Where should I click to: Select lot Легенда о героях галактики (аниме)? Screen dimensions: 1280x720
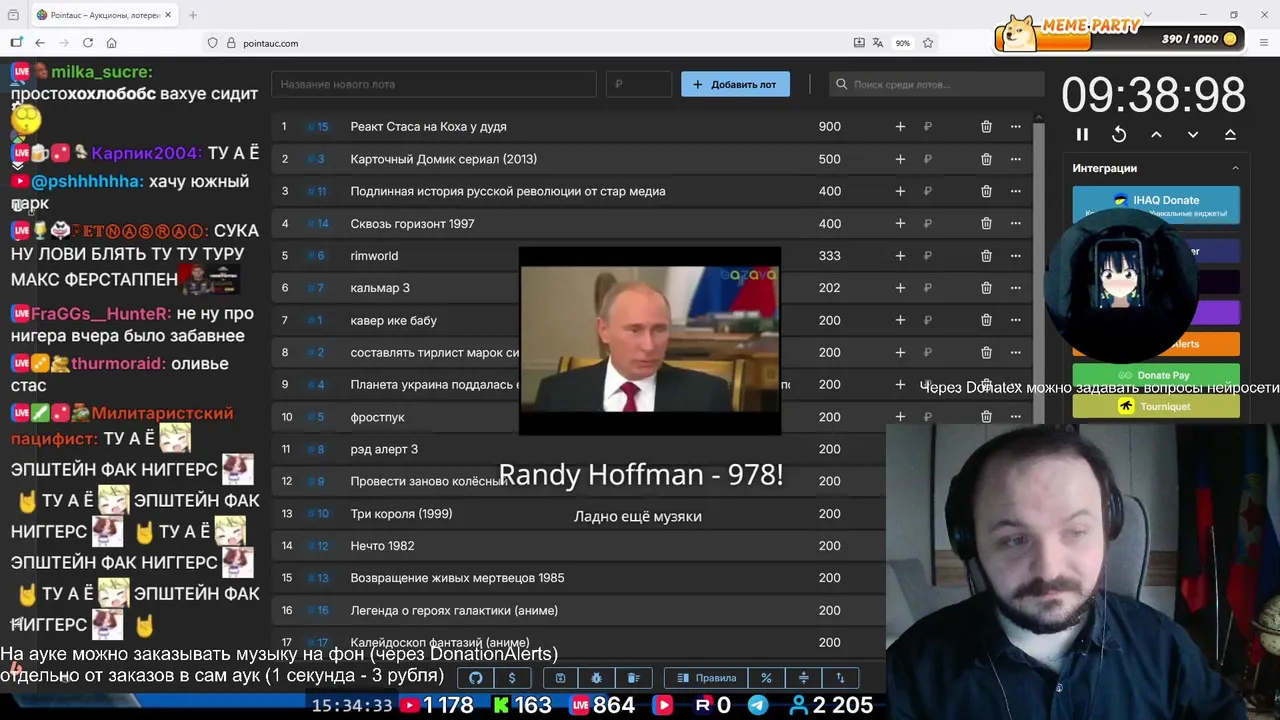point(454,611)
